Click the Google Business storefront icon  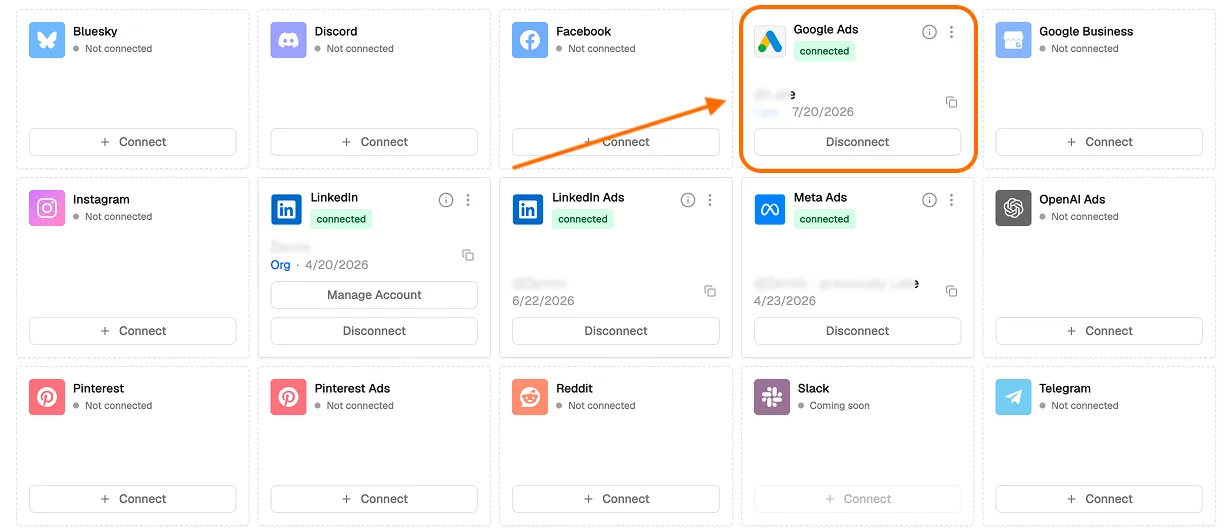(1013, 40)
